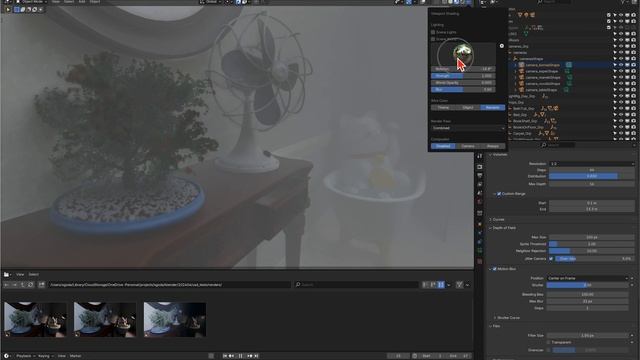Image resolution: width=640 pixels, height=360 pixels.
Task: Open the red checker Texture properties tab
Action: (480, 261)
